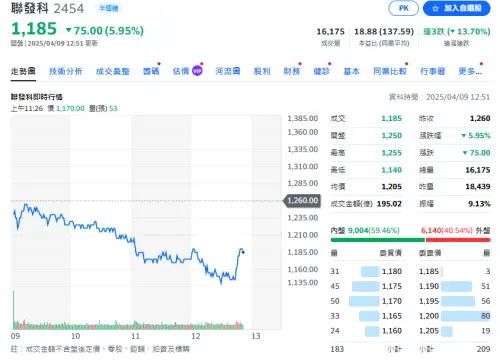Select the 基本 tab
This screenshot has width=500, height=360.
[352, 71]
